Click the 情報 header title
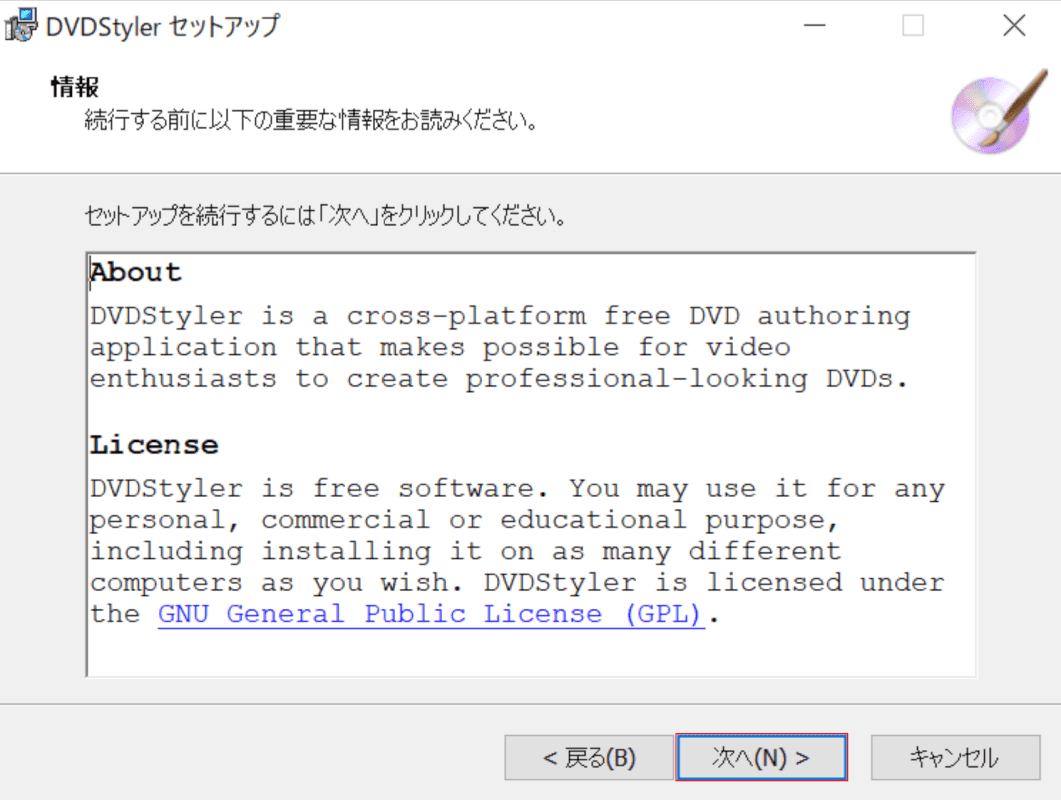This screenshot has width=1061, height=800. [x=74, y=87]
